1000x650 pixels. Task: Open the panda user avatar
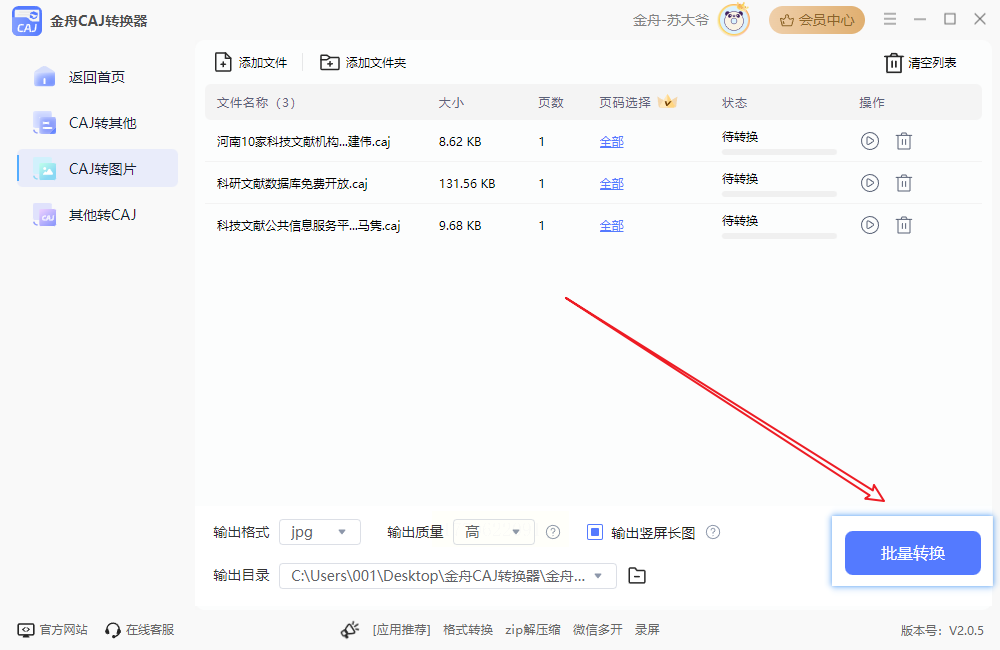point(734,20)
